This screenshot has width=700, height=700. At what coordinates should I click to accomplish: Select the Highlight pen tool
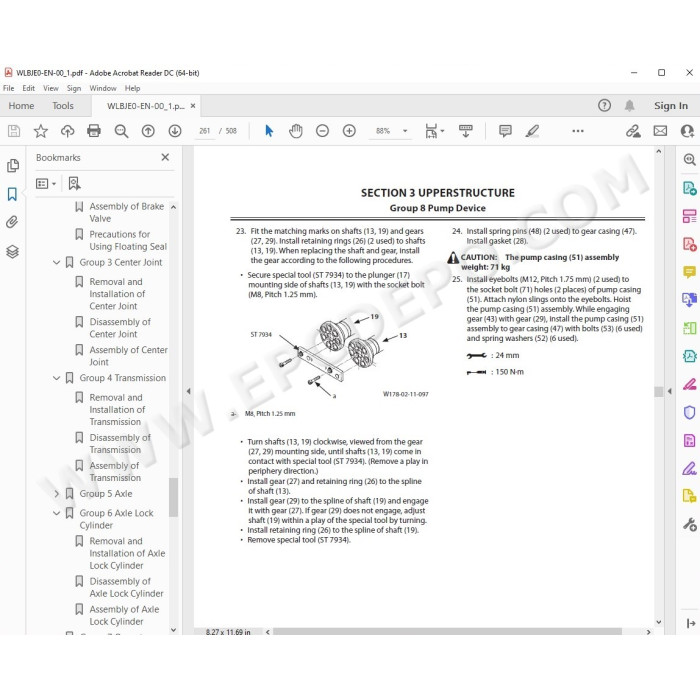coord(532,131)
